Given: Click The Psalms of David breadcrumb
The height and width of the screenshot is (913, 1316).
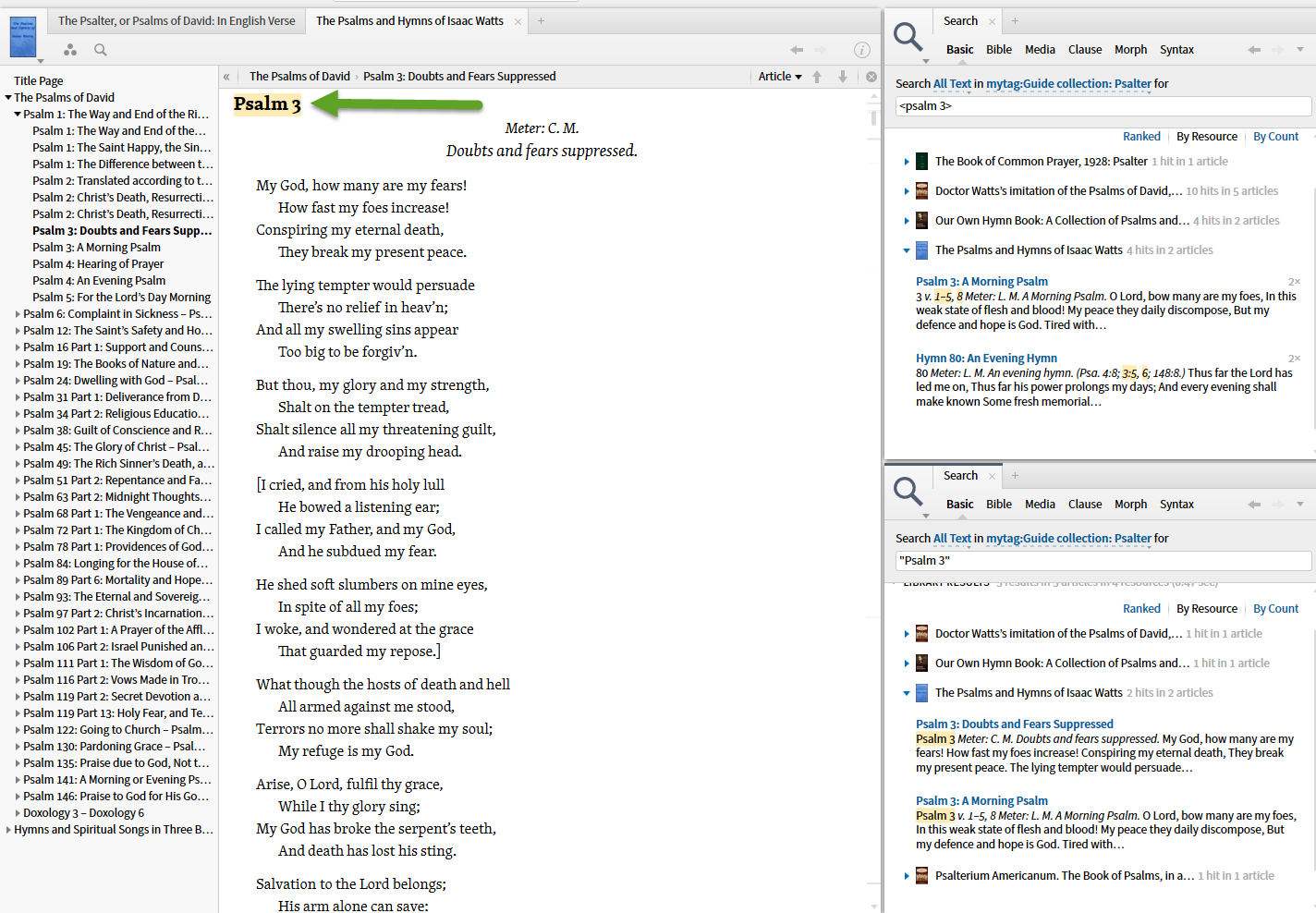Looking at the screenshot, I should click(x=299, y=77).
